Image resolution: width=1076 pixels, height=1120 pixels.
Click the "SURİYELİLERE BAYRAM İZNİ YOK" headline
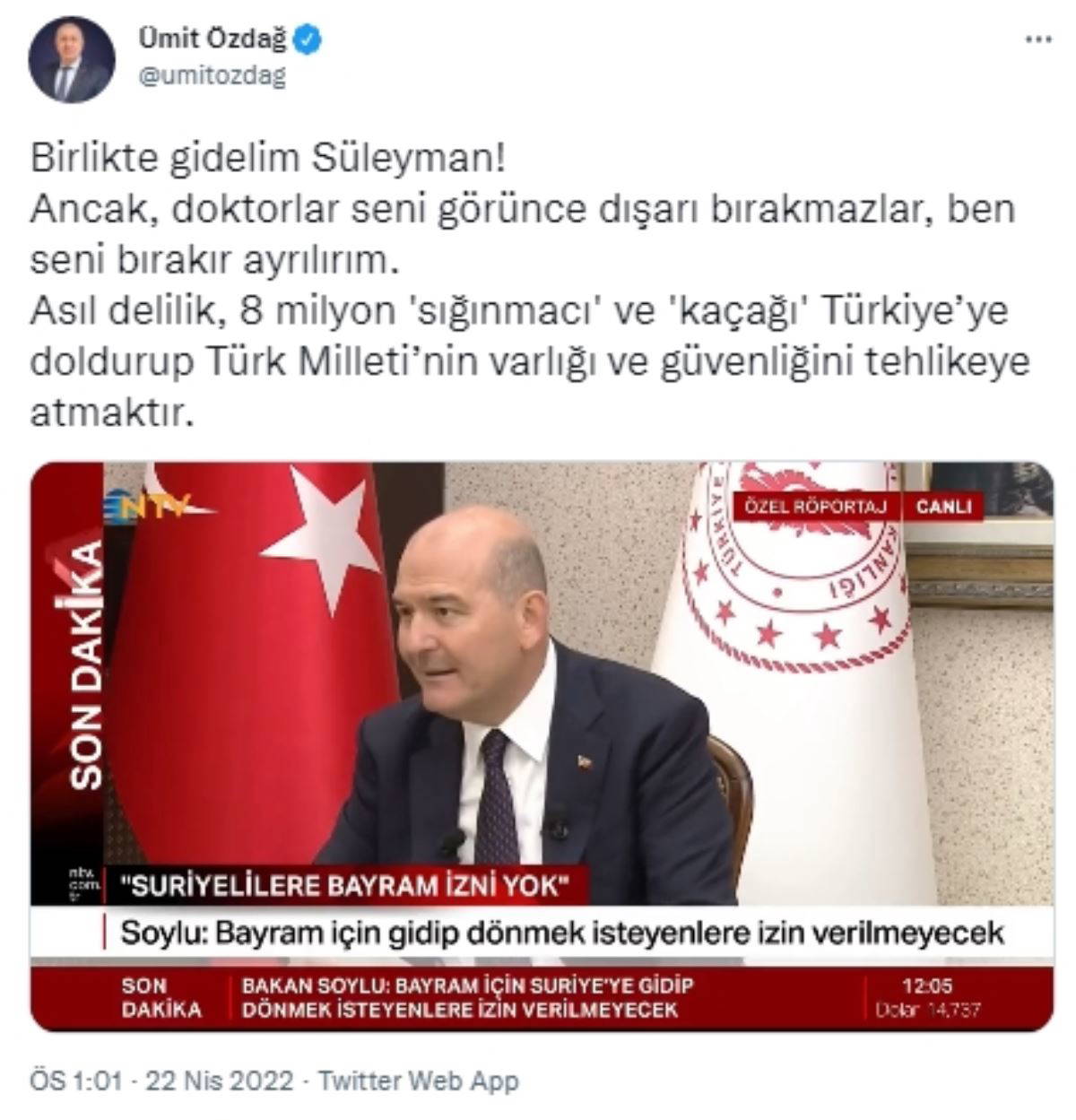click(344, 886)
